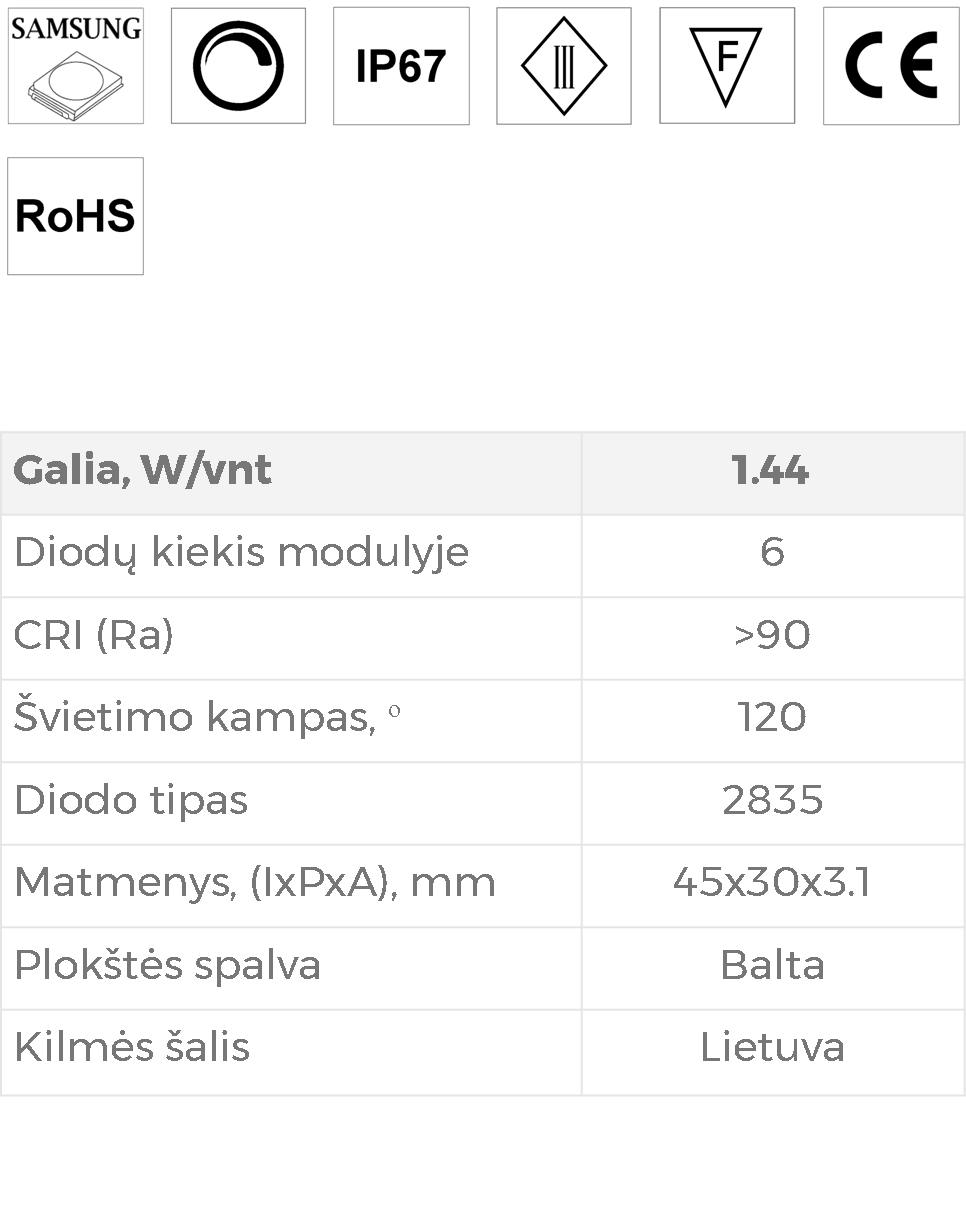
Task: Select the CE certification mark
Action: [891, 66]
